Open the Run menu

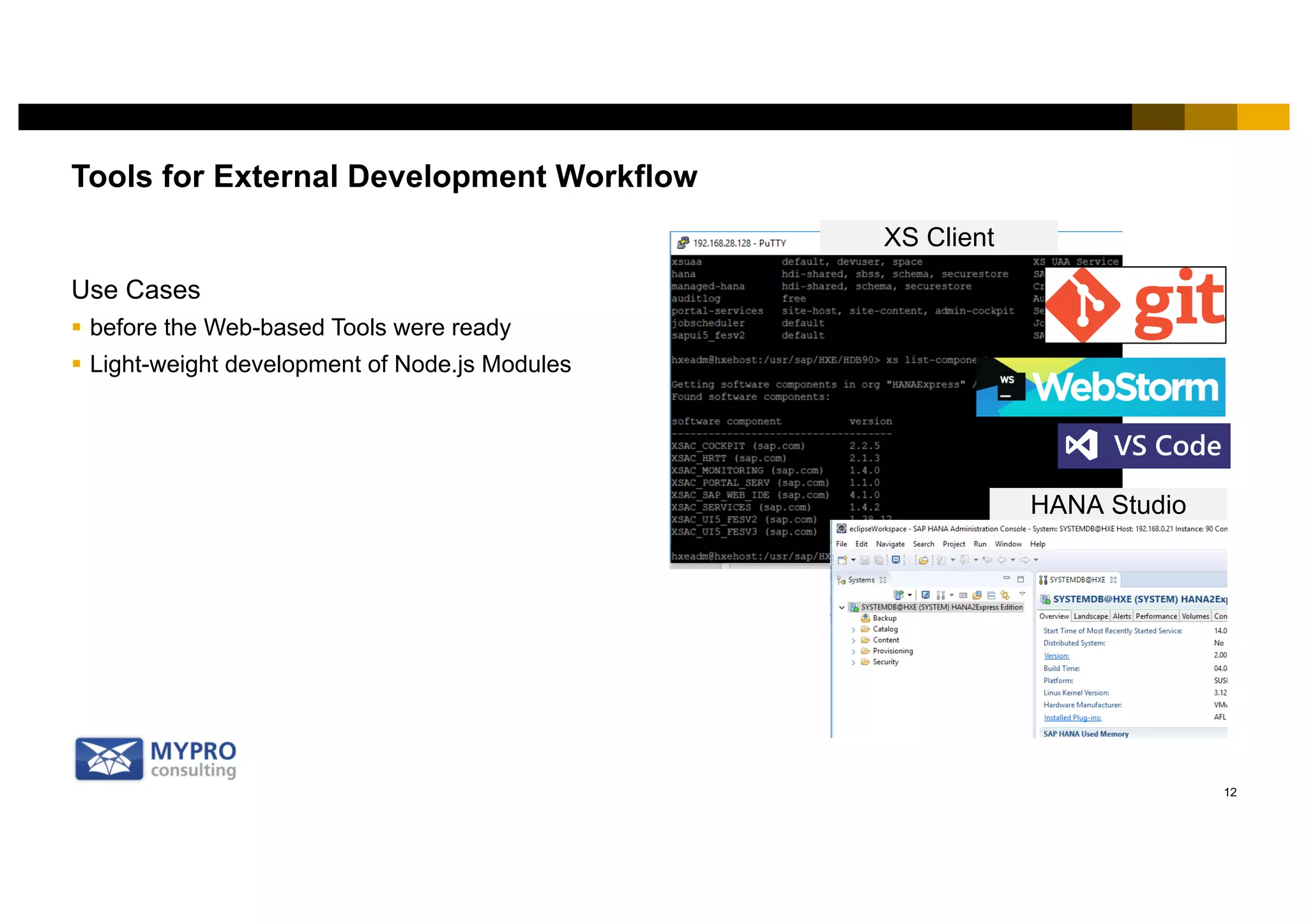coord(980,544)
